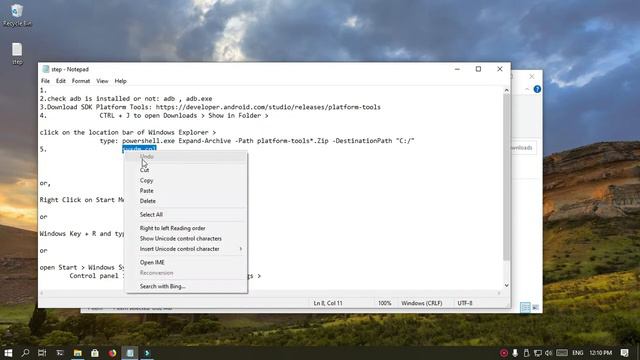Close the Explorer window behind Notepad
This screenshot has width=640, height=360.
[x=531, y=76]
